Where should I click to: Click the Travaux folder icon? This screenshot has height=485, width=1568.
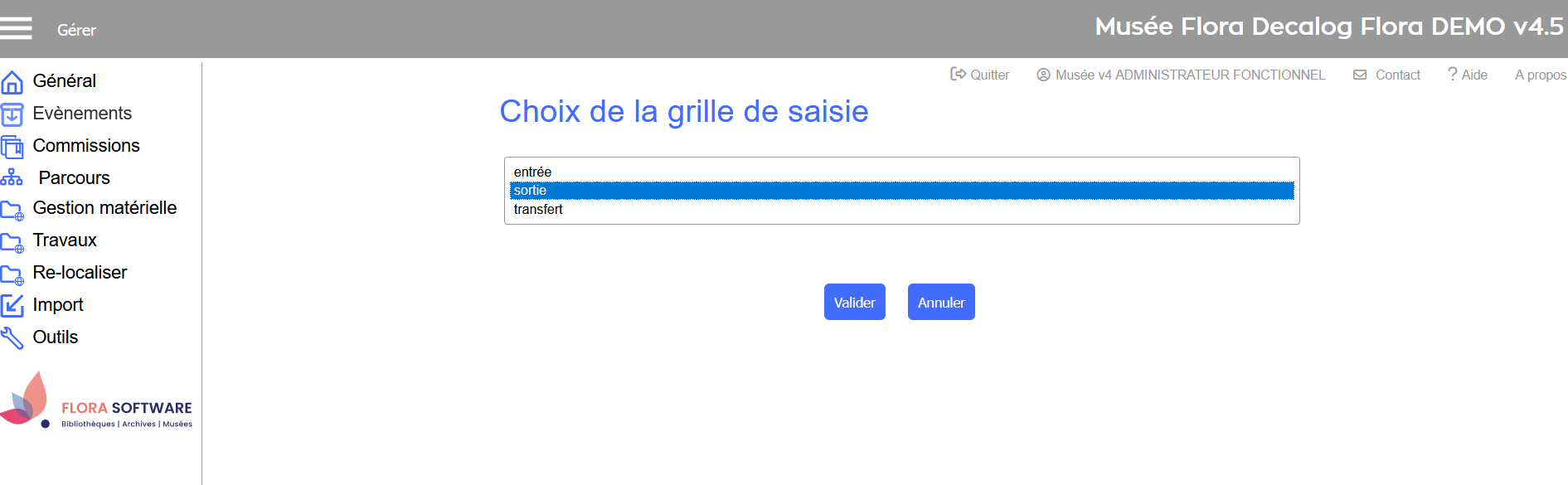12,242
